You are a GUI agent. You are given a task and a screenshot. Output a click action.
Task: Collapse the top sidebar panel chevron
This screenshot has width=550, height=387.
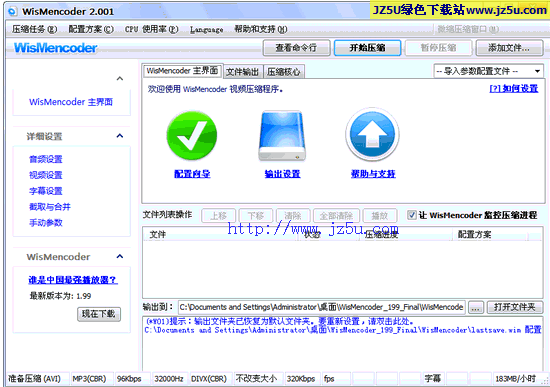pyautogui.click(x=120, y=78)
